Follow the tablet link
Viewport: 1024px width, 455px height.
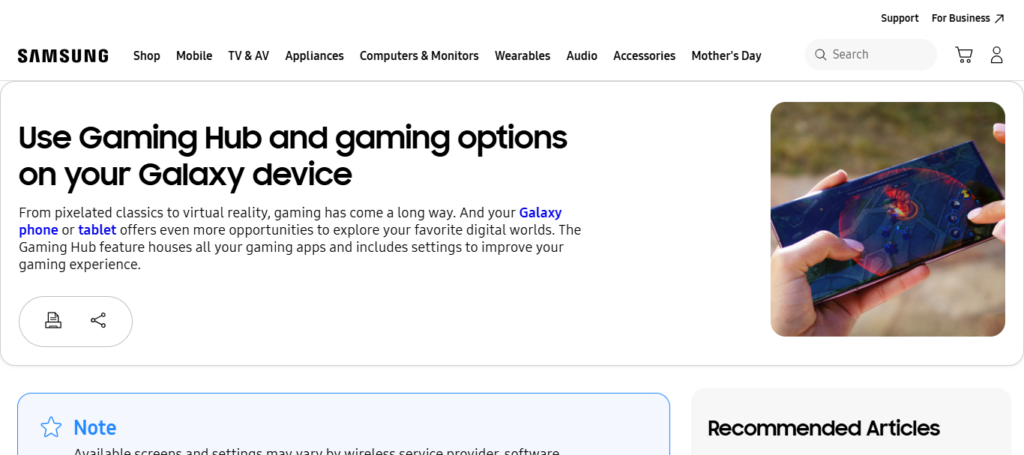(97, 230)
